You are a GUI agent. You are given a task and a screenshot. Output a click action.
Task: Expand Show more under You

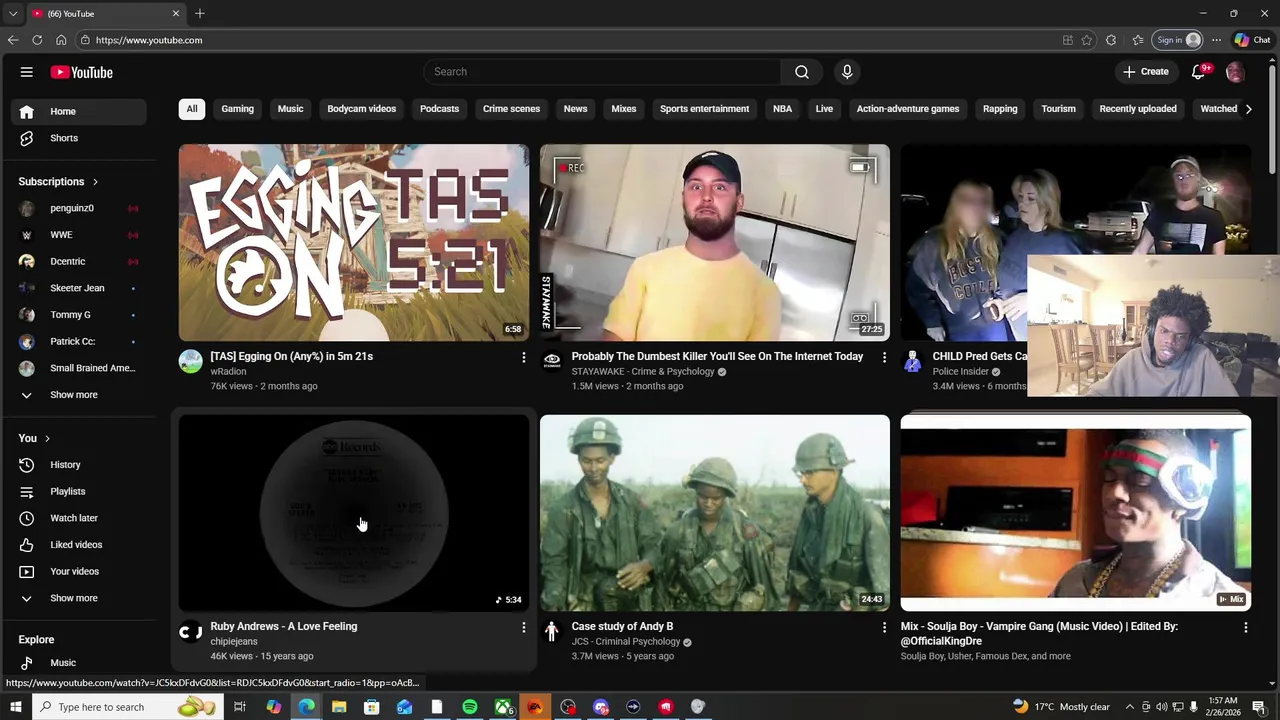(80, 598)
